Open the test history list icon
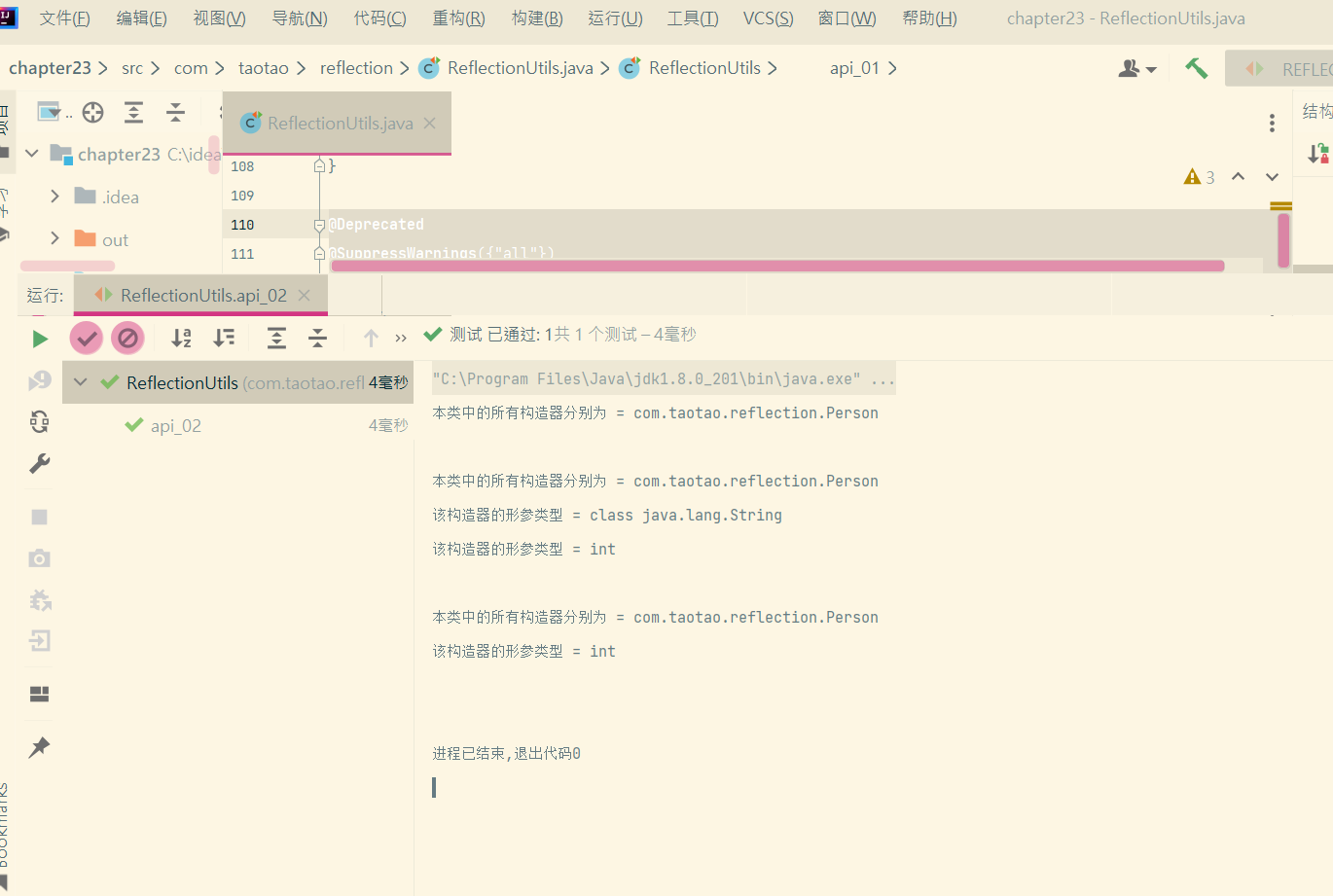This screenshot has height=896, width=1333. (39, 379)
